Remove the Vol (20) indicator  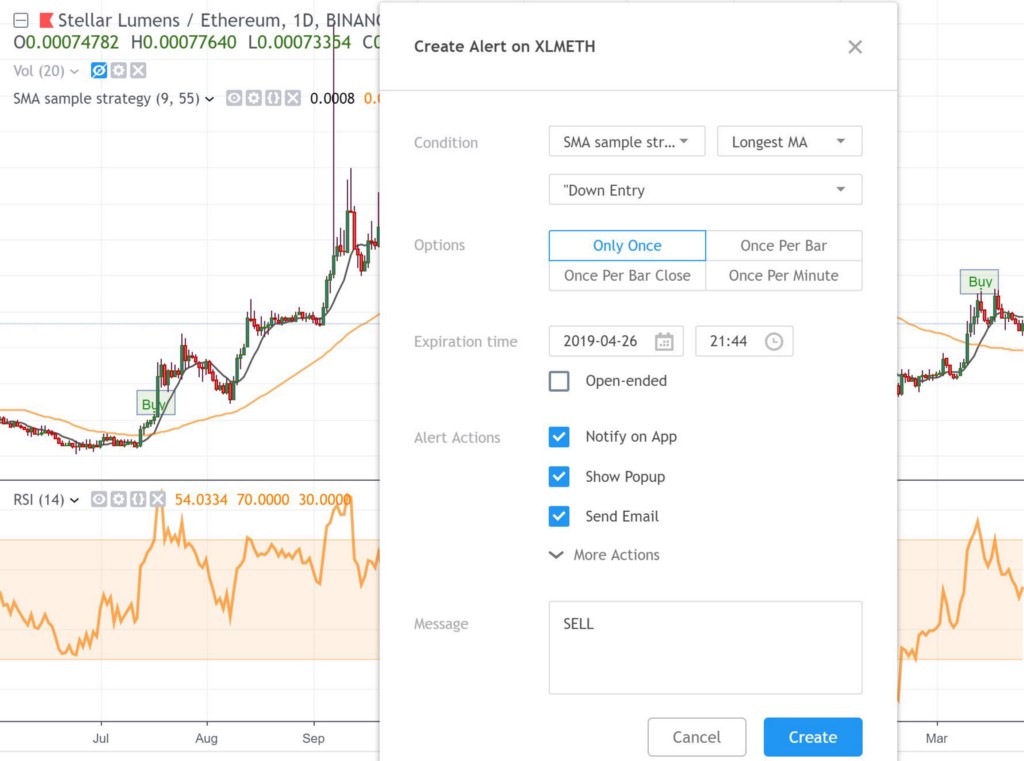coord(138,71)
